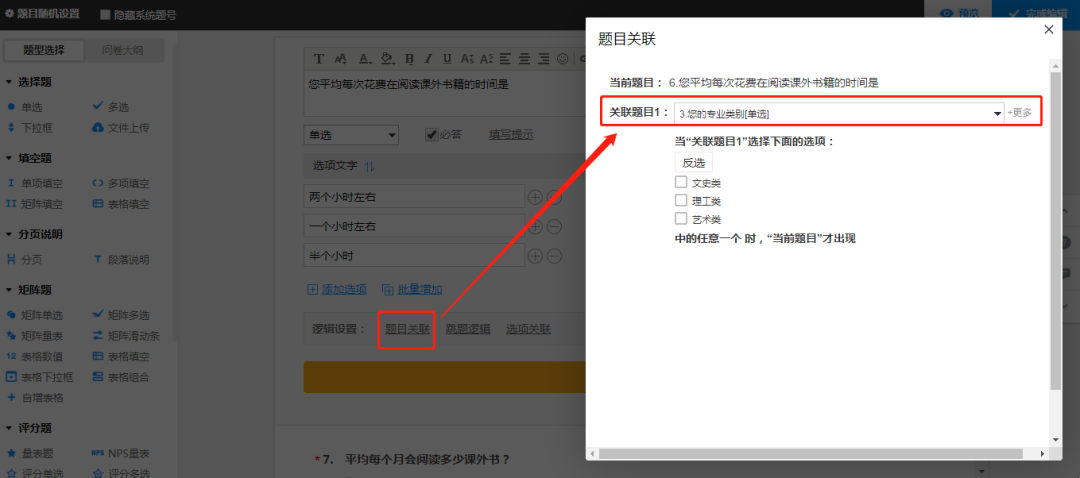Toggle bold formatting in question editor
The width and height of the screenshot is (1080, 478).
pos(409,58)
